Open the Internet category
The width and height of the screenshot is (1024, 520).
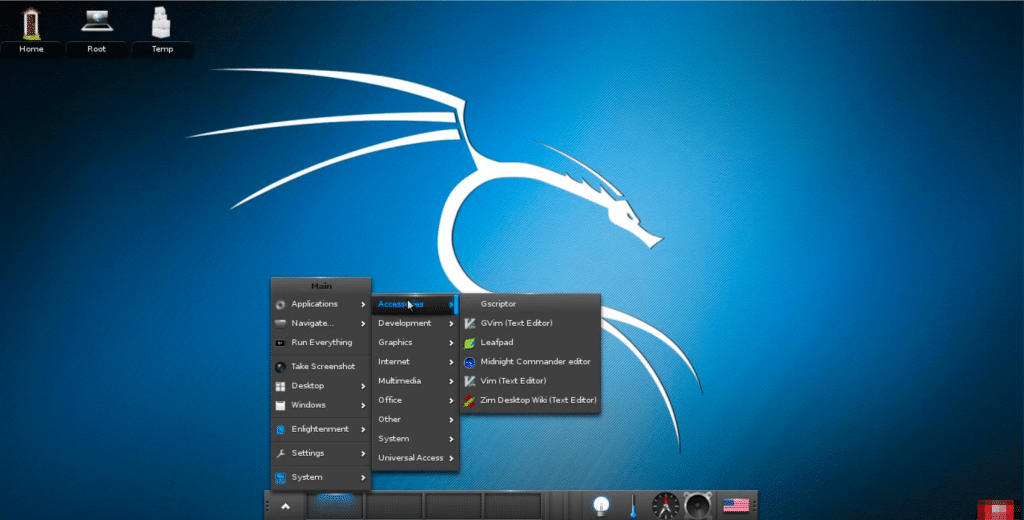(415, 362)
